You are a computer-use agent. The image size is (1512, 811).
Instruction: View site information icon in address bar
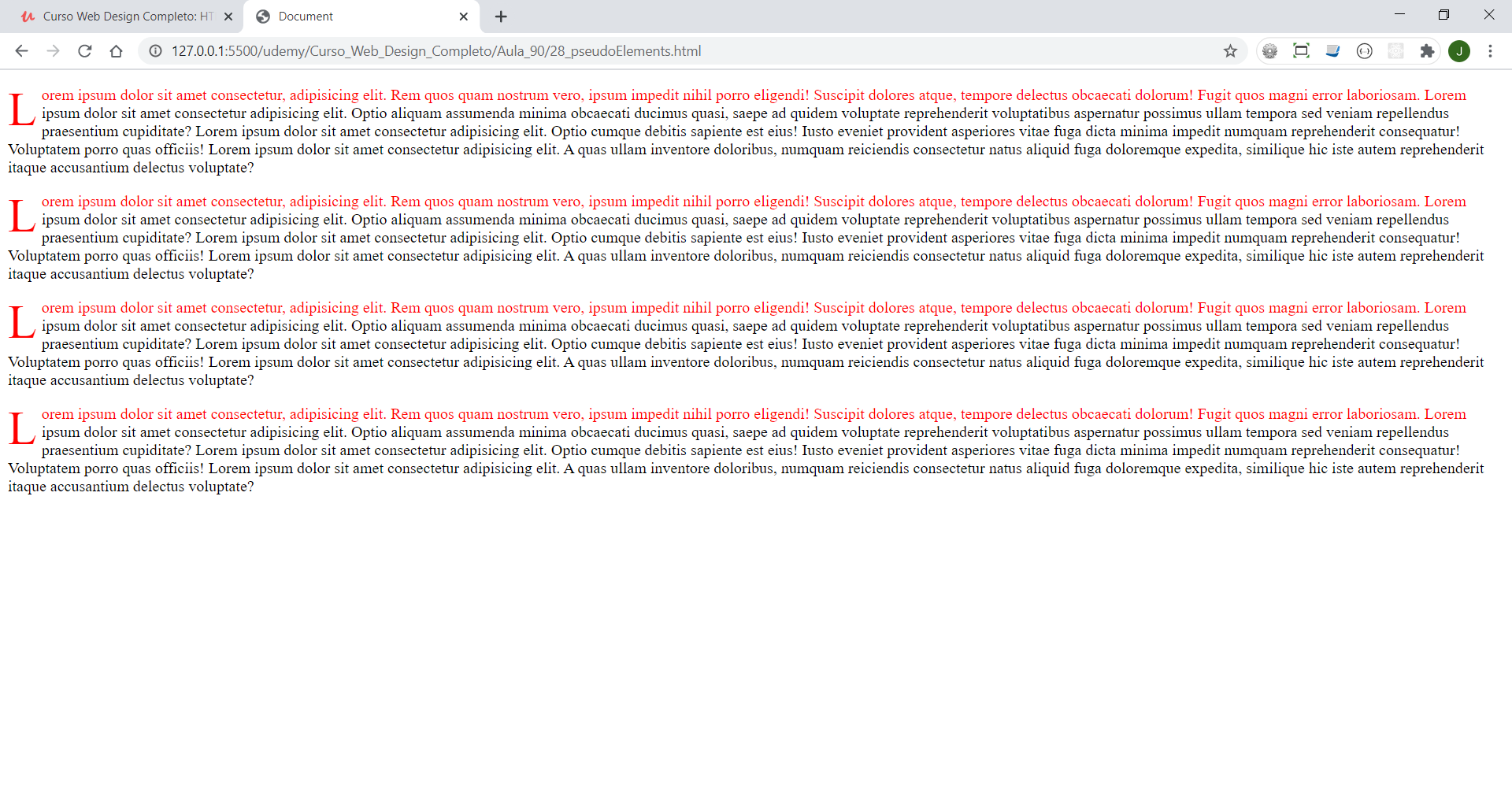[x=156, y=51]
